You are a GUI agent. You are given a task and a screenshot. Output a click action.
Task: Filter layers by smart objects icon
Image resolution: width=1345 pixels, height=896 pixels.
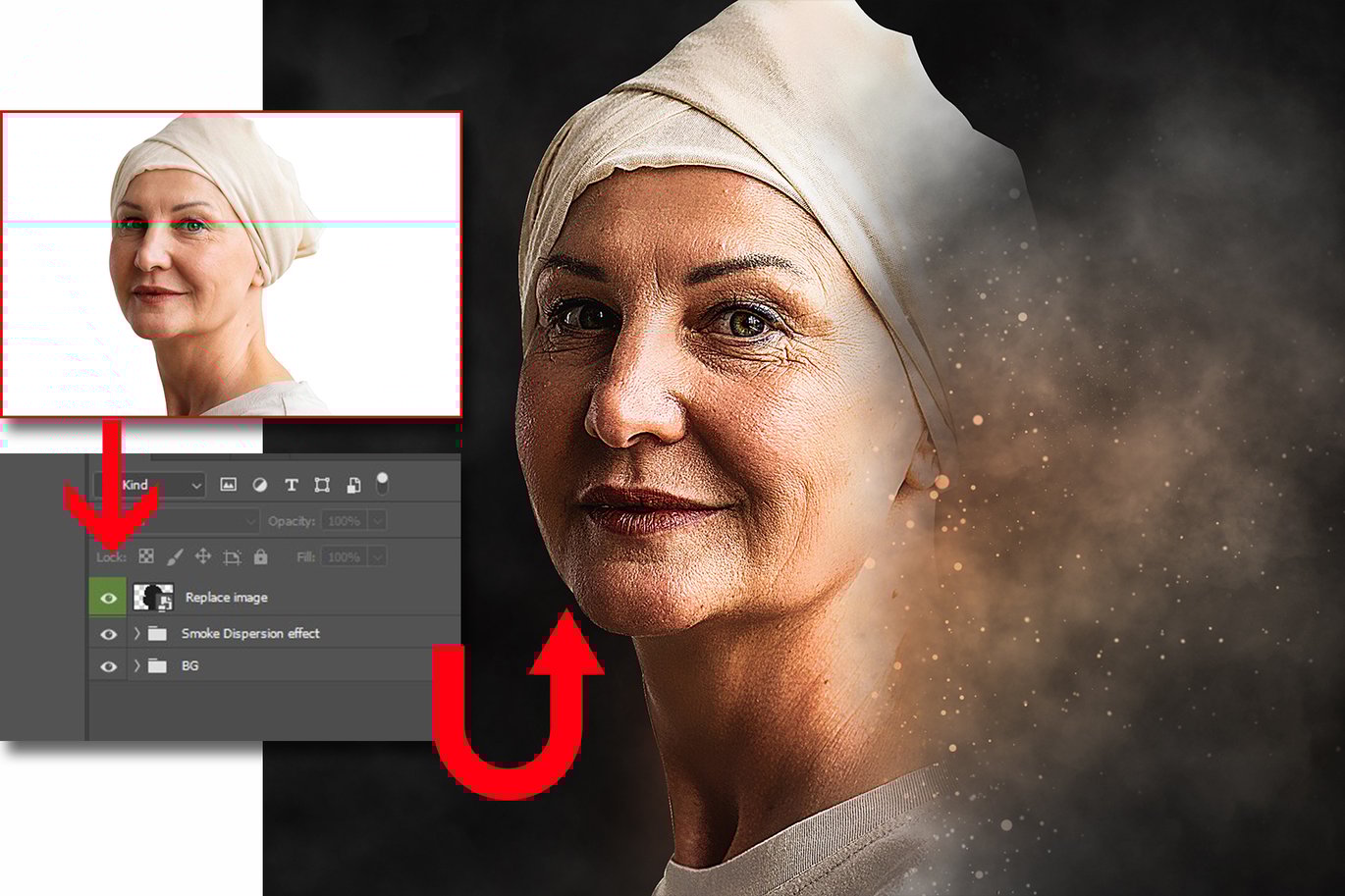353,485
